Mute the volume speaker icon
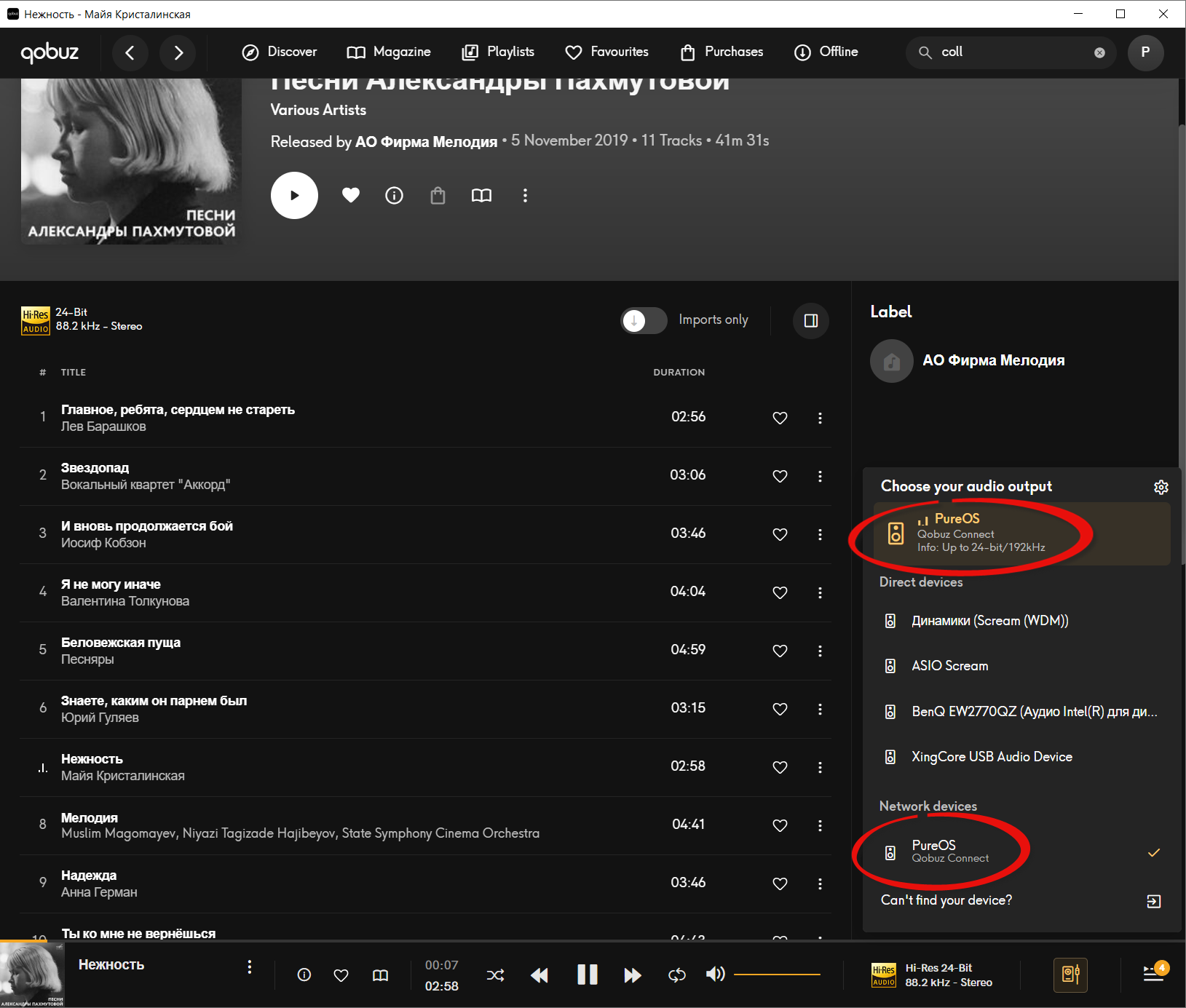Screen dimensions: 1186x1008 coord(715,974)
